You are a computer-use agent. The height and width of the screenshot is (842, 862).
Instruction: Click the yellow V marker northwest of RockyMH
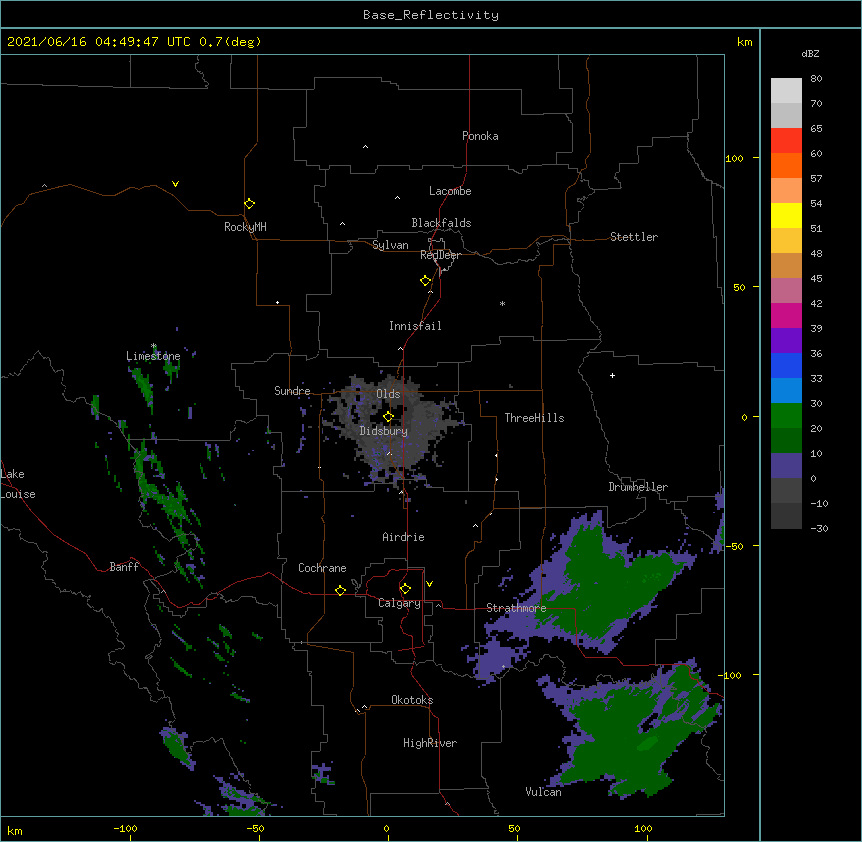(x=175, y=184)
